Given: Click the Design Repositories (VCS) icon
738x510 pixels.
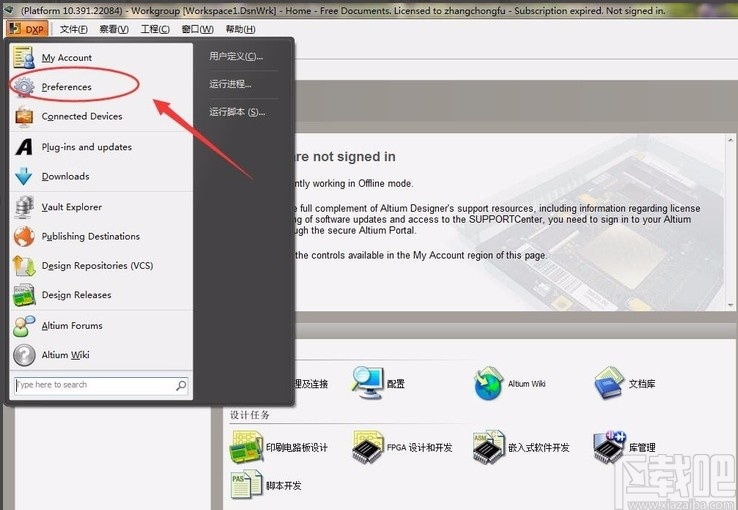Looking at the screenshot, I should [x=24, y=266].
